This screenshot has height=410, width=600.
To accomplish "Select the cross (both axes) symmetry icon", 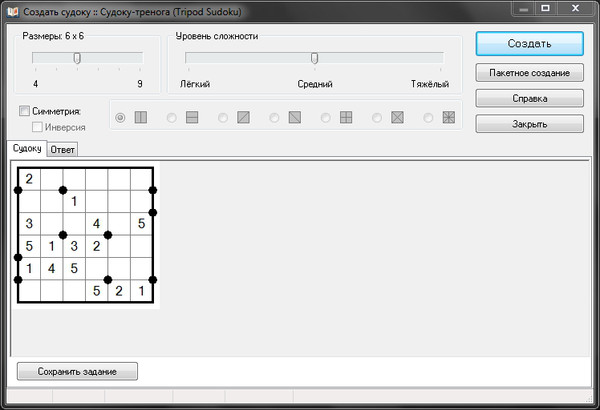I will [x=346, y=118].
